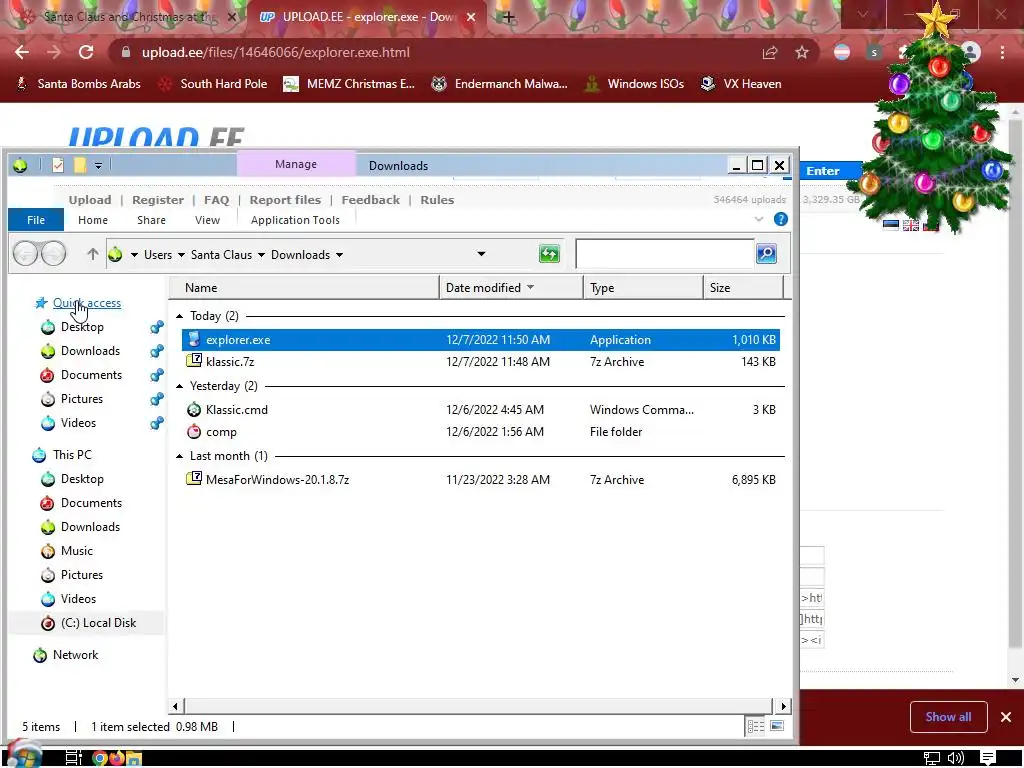Sort by Type column header
The width and height of the screenshot is (1024, 768).
click(x=643, y=287)
